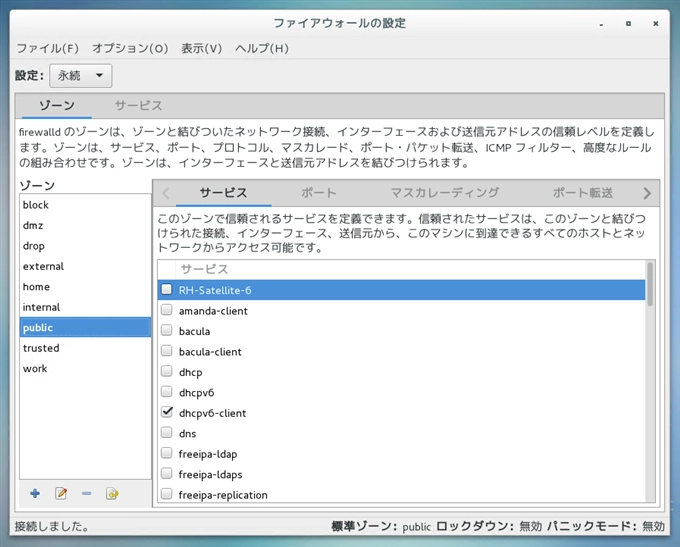Select the dmz zone
680x547 pixels.
pos(85,225)
